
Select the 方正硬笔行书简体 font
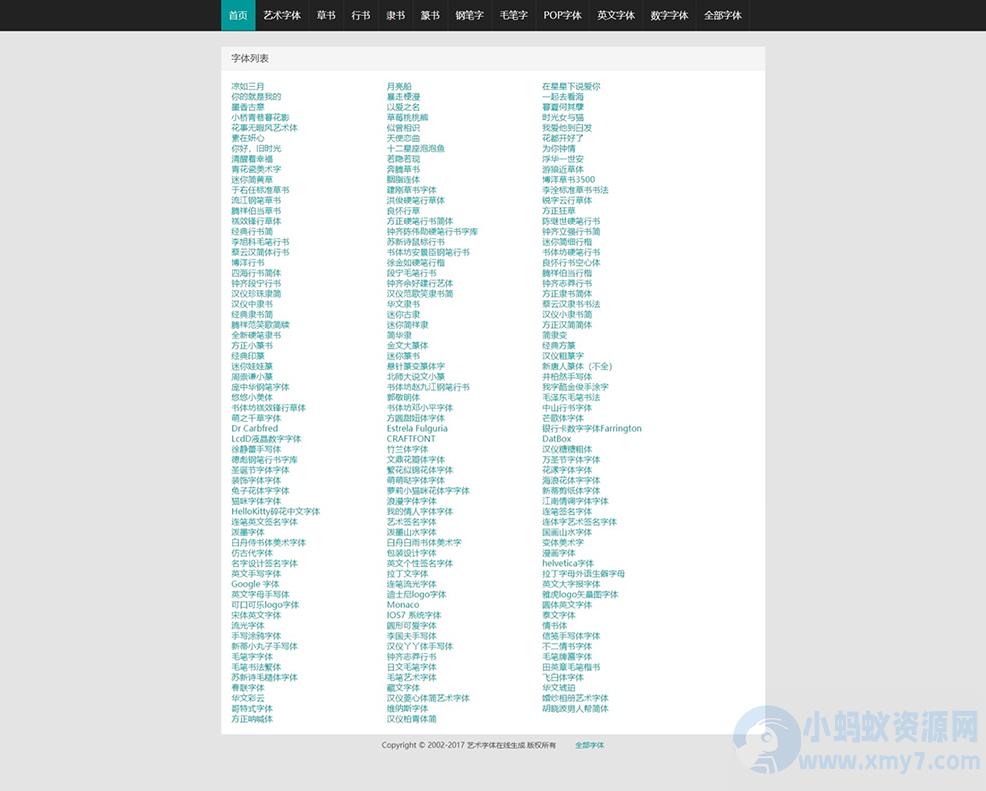tap(420, 221)
